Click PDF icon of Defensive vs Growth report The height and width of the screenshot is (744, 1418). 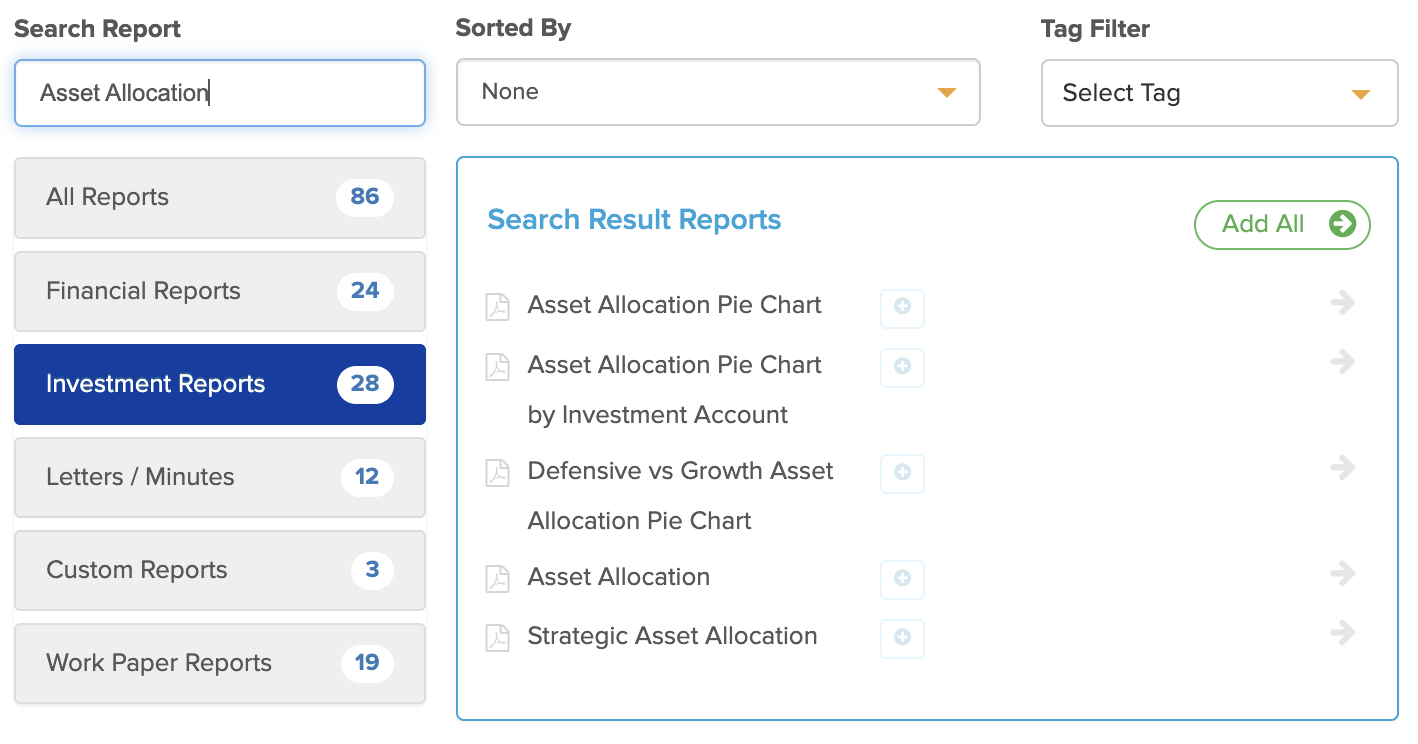point(497,472)
